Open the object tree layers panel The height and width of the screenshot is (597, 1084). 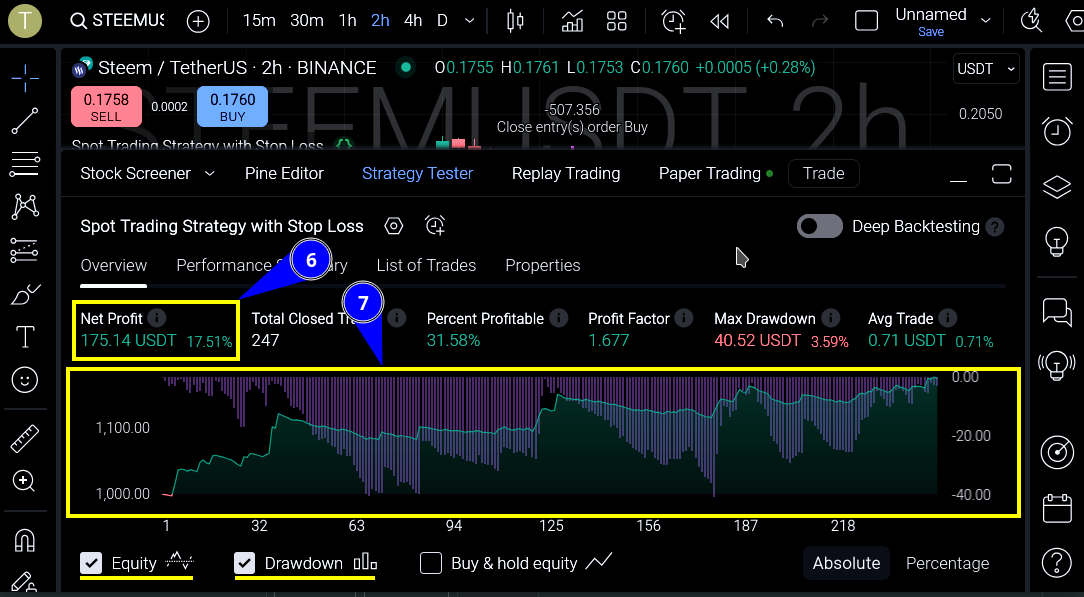click(1057, 187)
